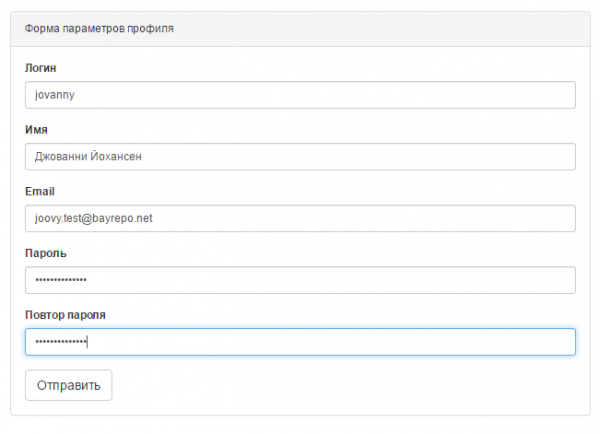The image size is (600, 434).
Task: Focus the Логин input field
Action: point(300,95)
